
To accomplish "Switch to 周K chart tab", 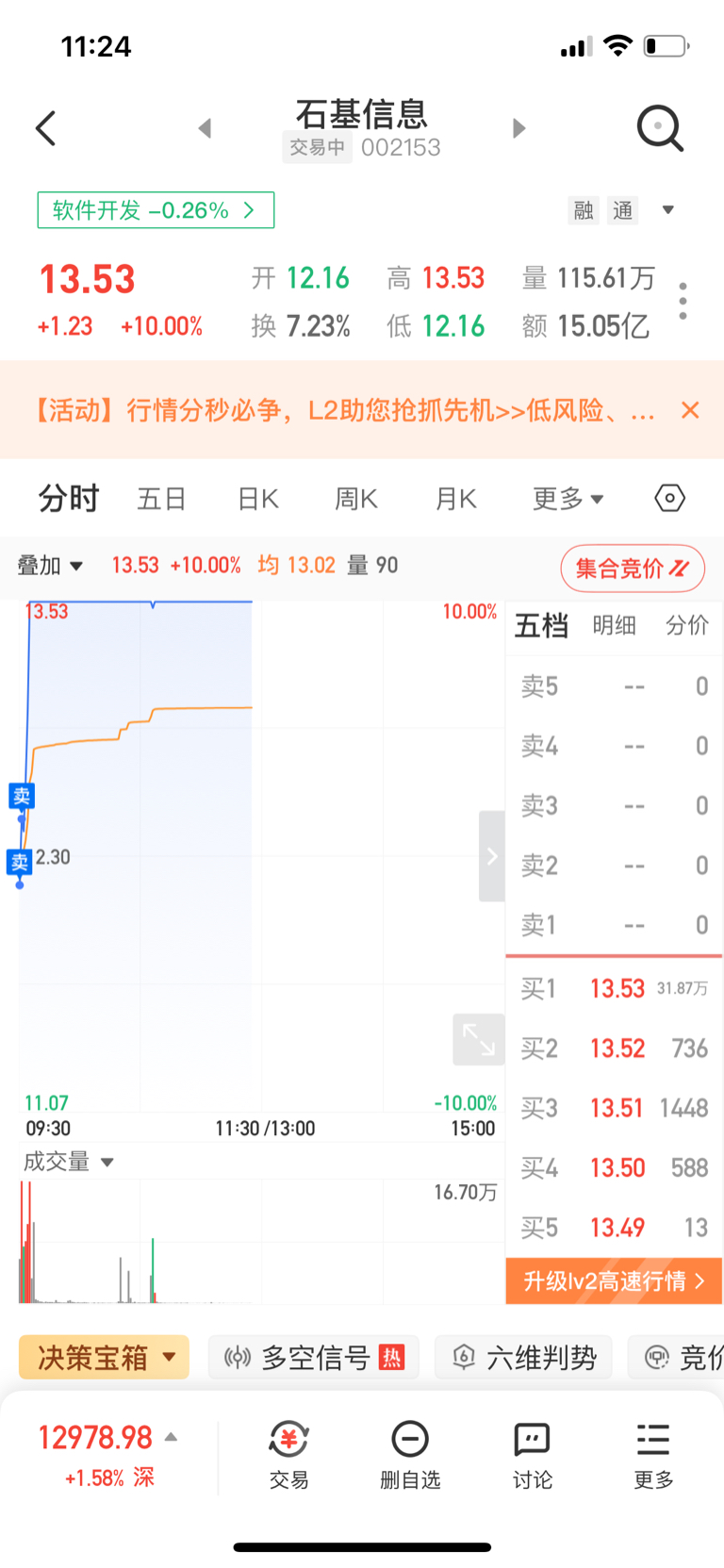I will pos(356,498).
